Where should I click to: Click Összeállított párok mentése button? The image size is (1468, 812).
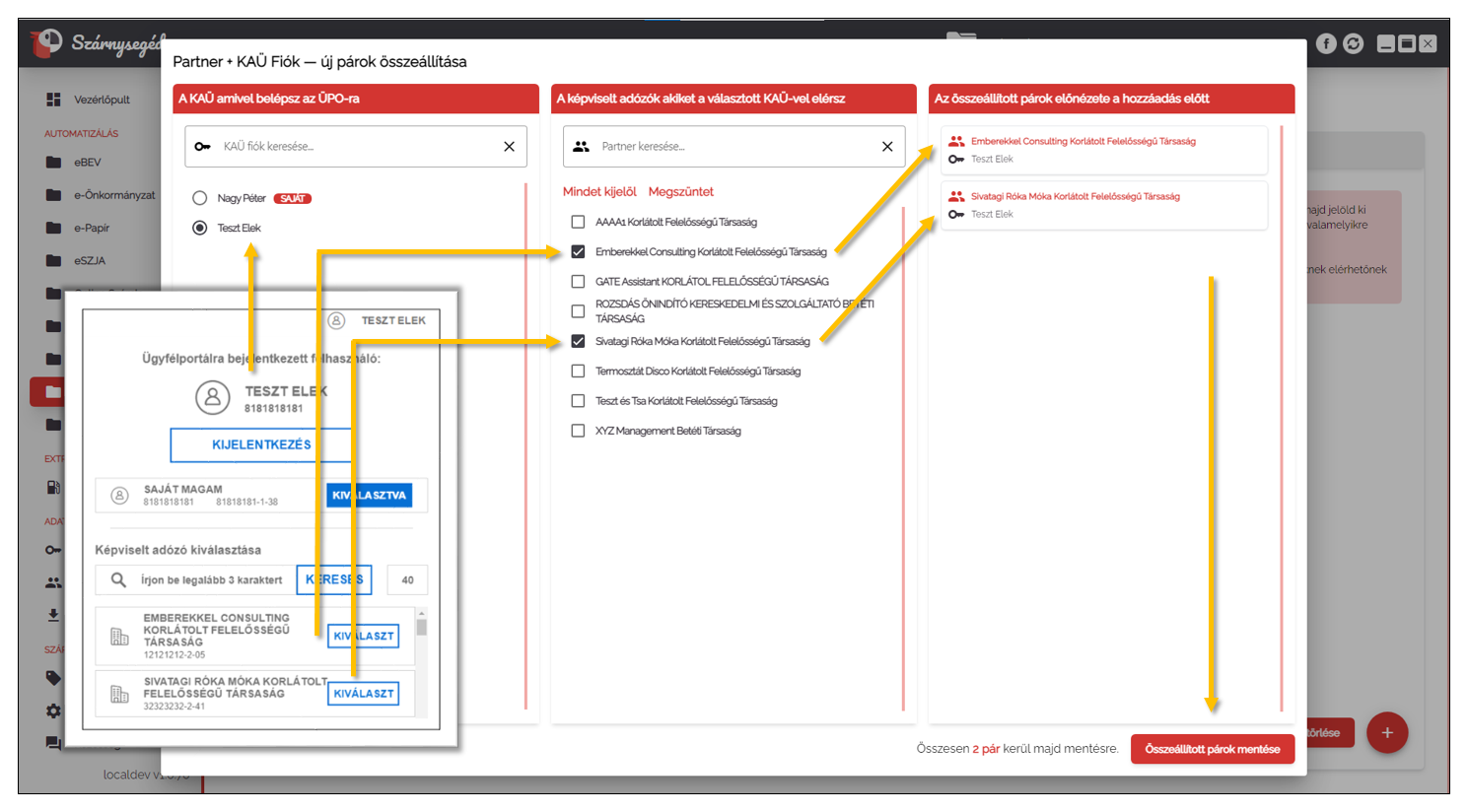(x=1212, y=749)
